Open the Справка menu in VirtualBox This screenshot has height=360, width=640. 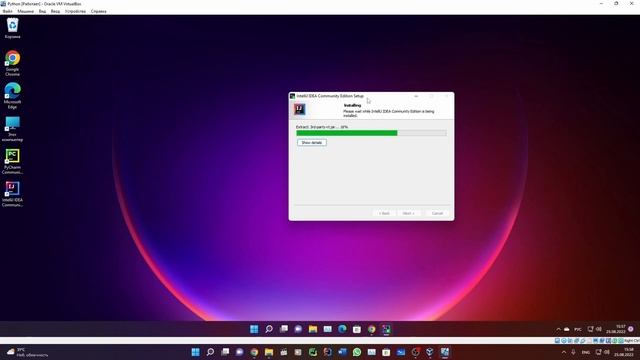click(98, 11)
